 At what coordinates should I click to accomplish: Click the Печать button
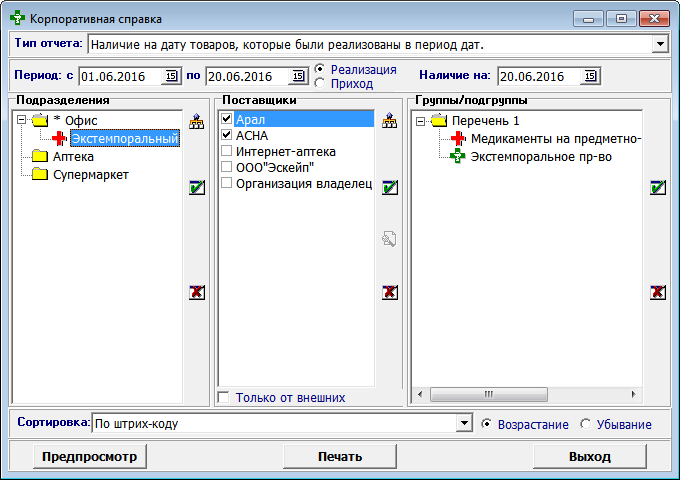point(340,456)
